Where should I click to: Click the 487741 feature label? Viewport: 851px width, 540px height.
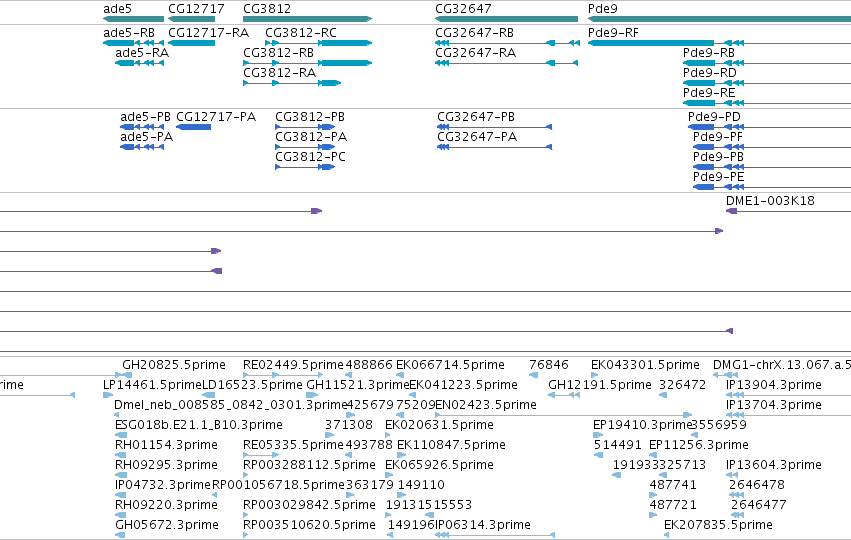click(x=673, y=486)
